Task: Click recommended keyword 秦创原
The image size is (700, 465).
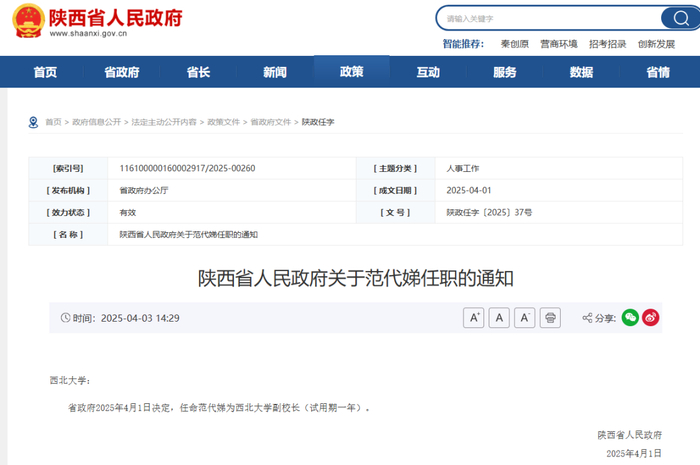Action: pos(515,44)
